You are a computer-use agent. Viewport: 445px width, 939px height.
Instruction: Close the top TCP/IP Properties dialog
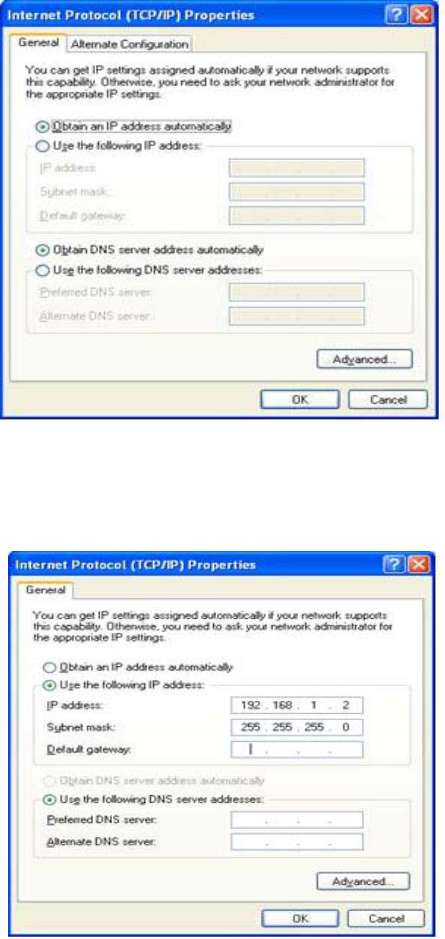pyautogui.click(x=421, y=15)
